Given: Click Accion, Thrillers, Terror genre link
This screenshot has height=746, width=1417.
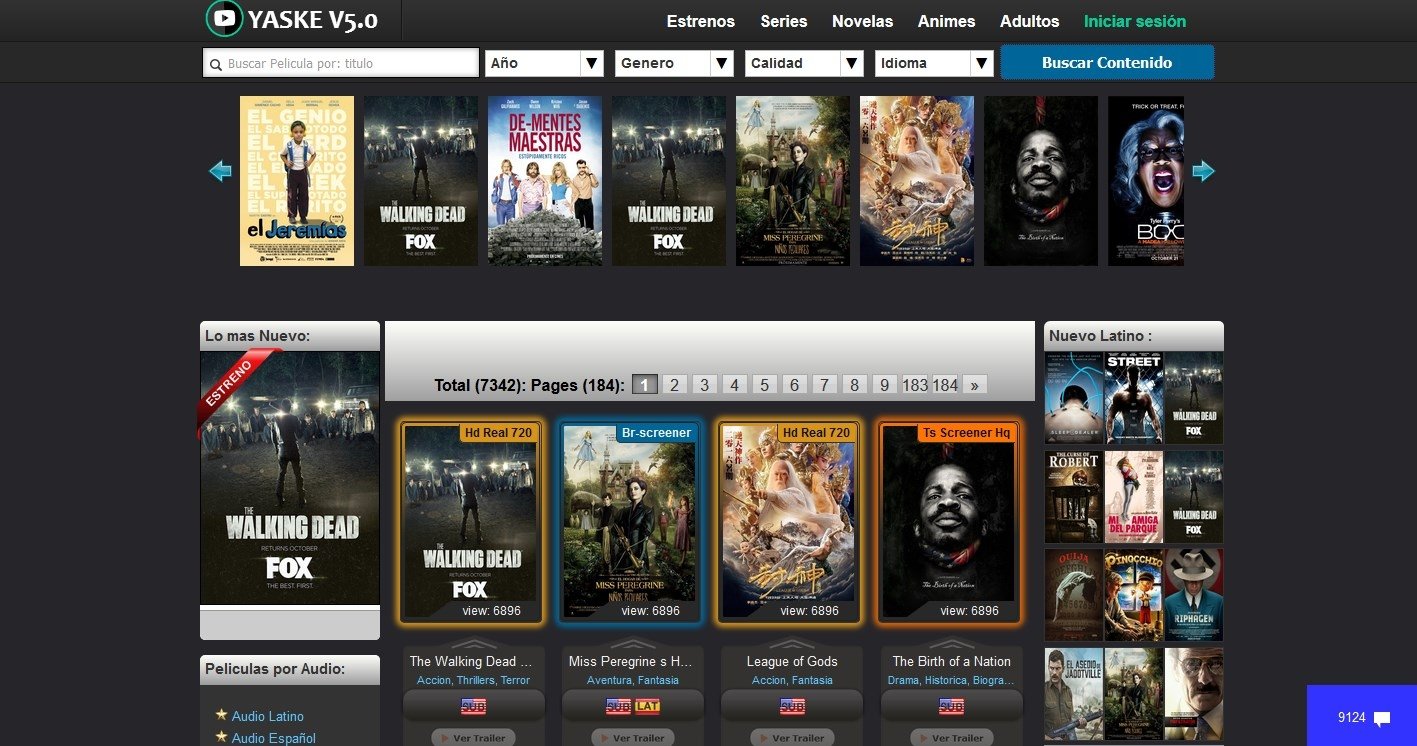Looking at the screenshot, I should tap(473, 680).
